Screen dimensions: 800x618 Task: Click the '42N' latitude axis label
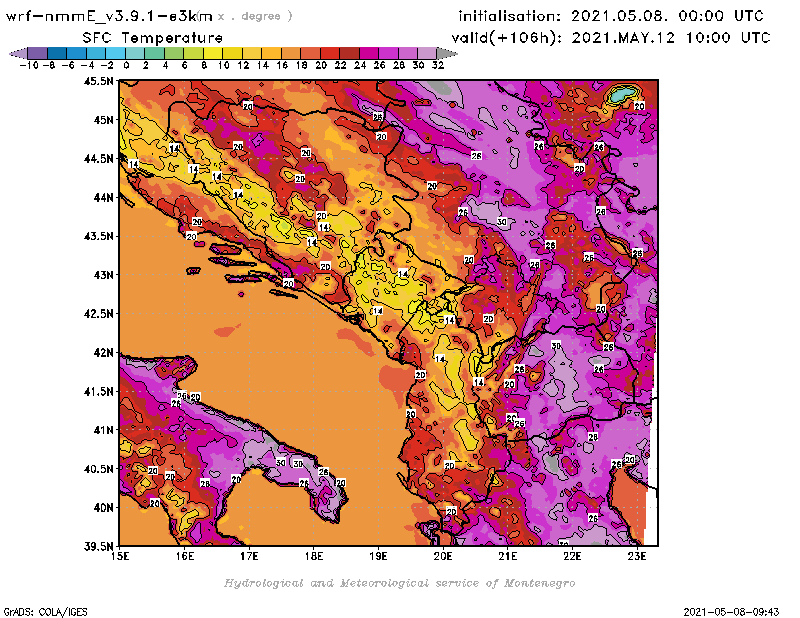(103, 353)
